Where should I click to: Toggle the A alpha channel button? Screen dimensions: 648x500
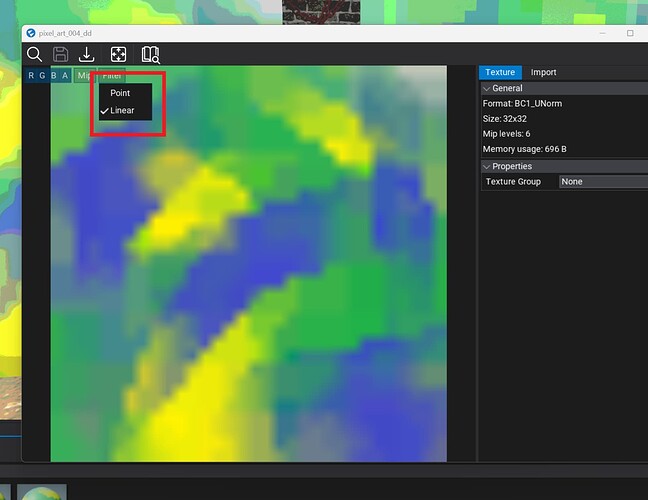tap(67, 76)
